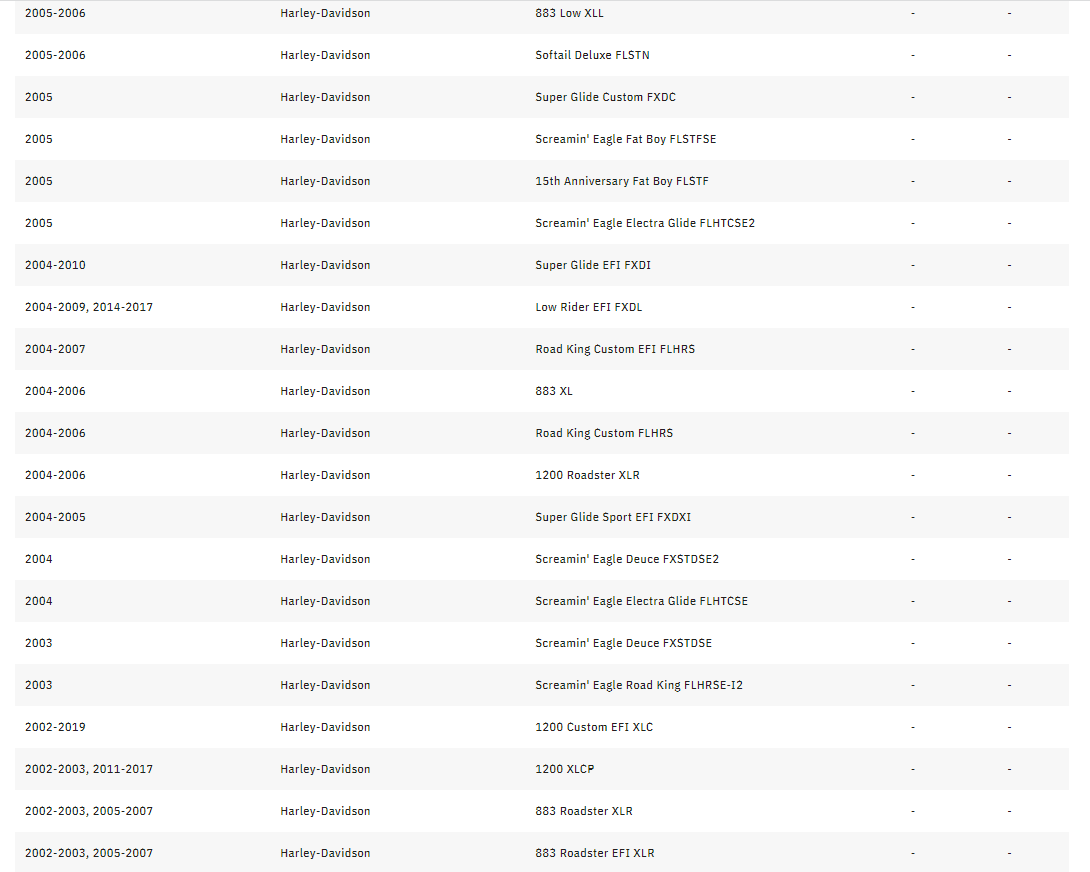
Task: Click Low Rider EFI FXDL model
Action: 589,307
